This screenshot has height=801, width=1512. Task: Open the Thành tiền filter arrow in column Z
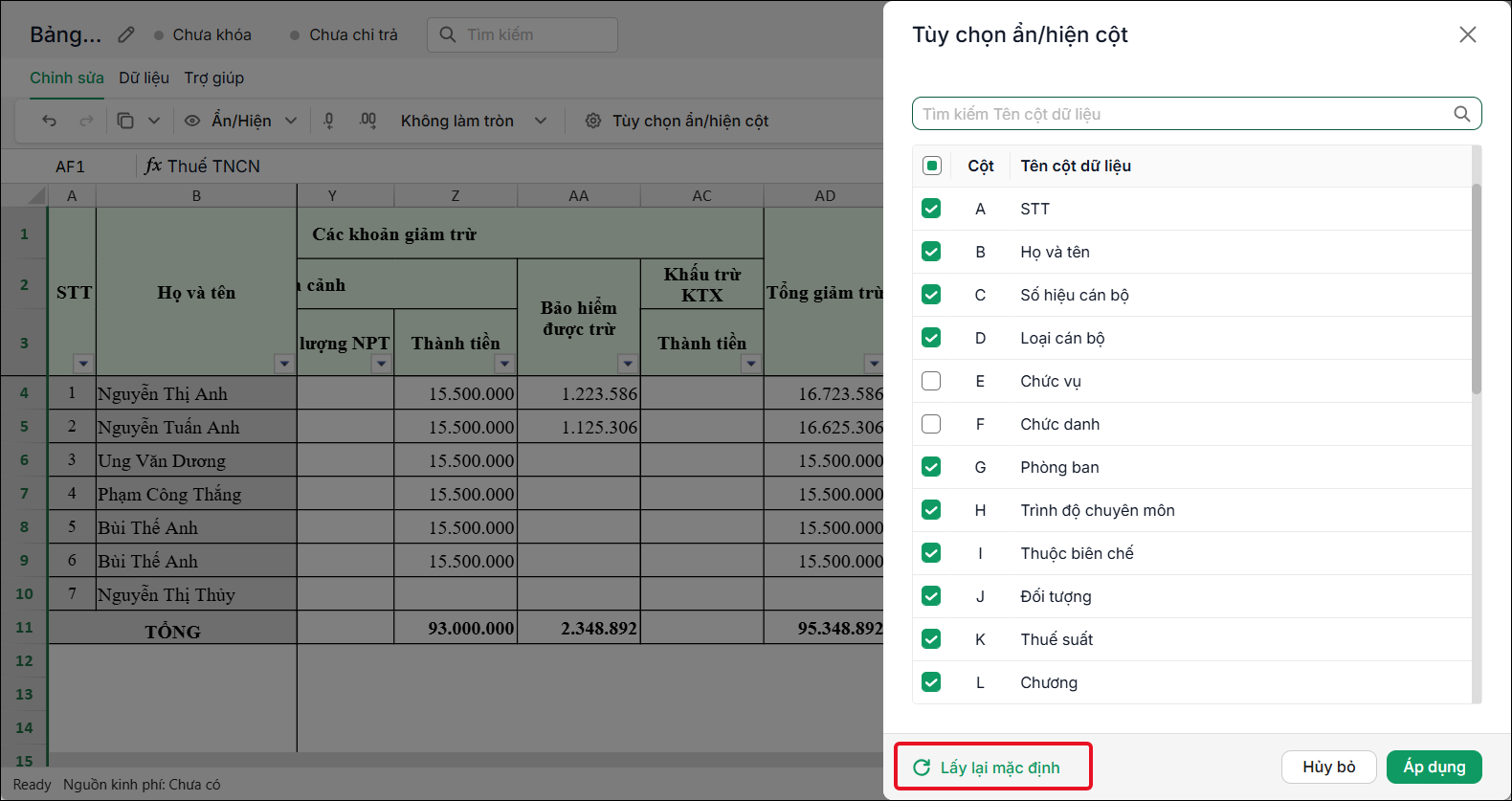pos(505,364)
